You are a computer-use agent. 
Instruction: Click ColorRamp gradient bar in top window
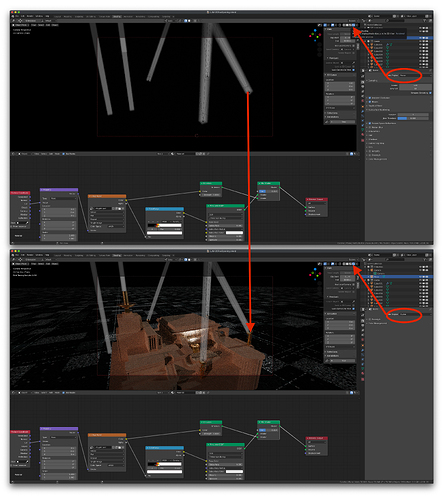164,225
